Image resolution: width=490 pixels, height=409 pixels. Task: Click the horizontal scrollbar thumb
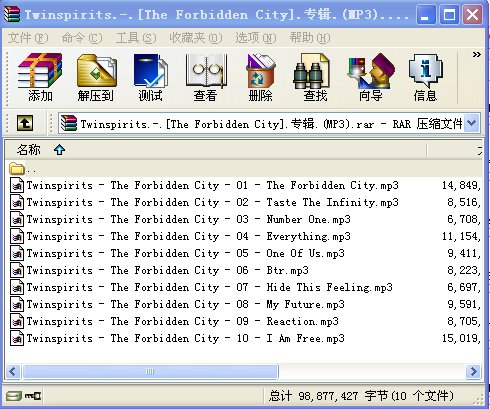click(x=150, y=371)
